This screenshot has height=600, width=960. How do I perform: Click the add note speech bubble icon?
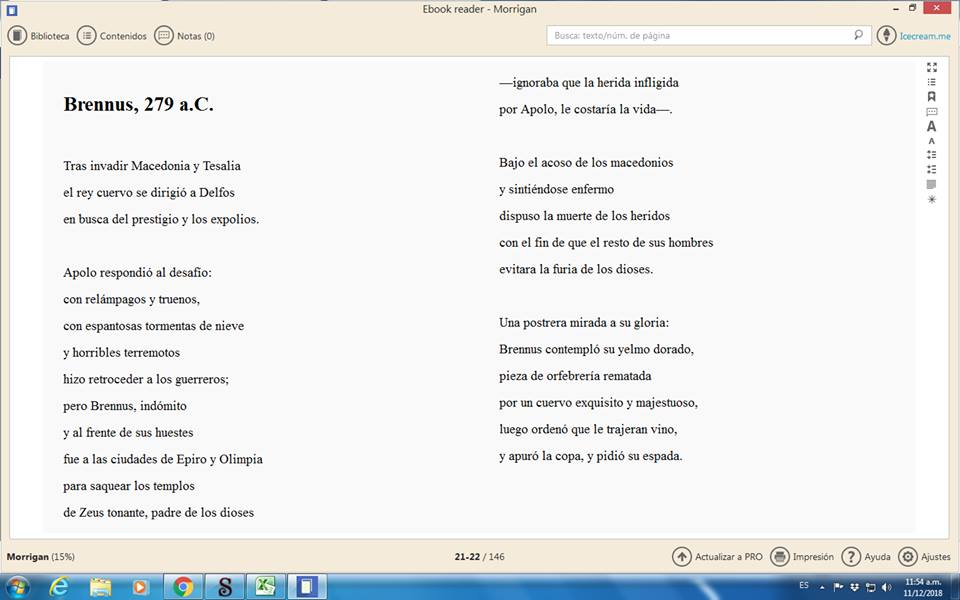[x=931, y=112]
